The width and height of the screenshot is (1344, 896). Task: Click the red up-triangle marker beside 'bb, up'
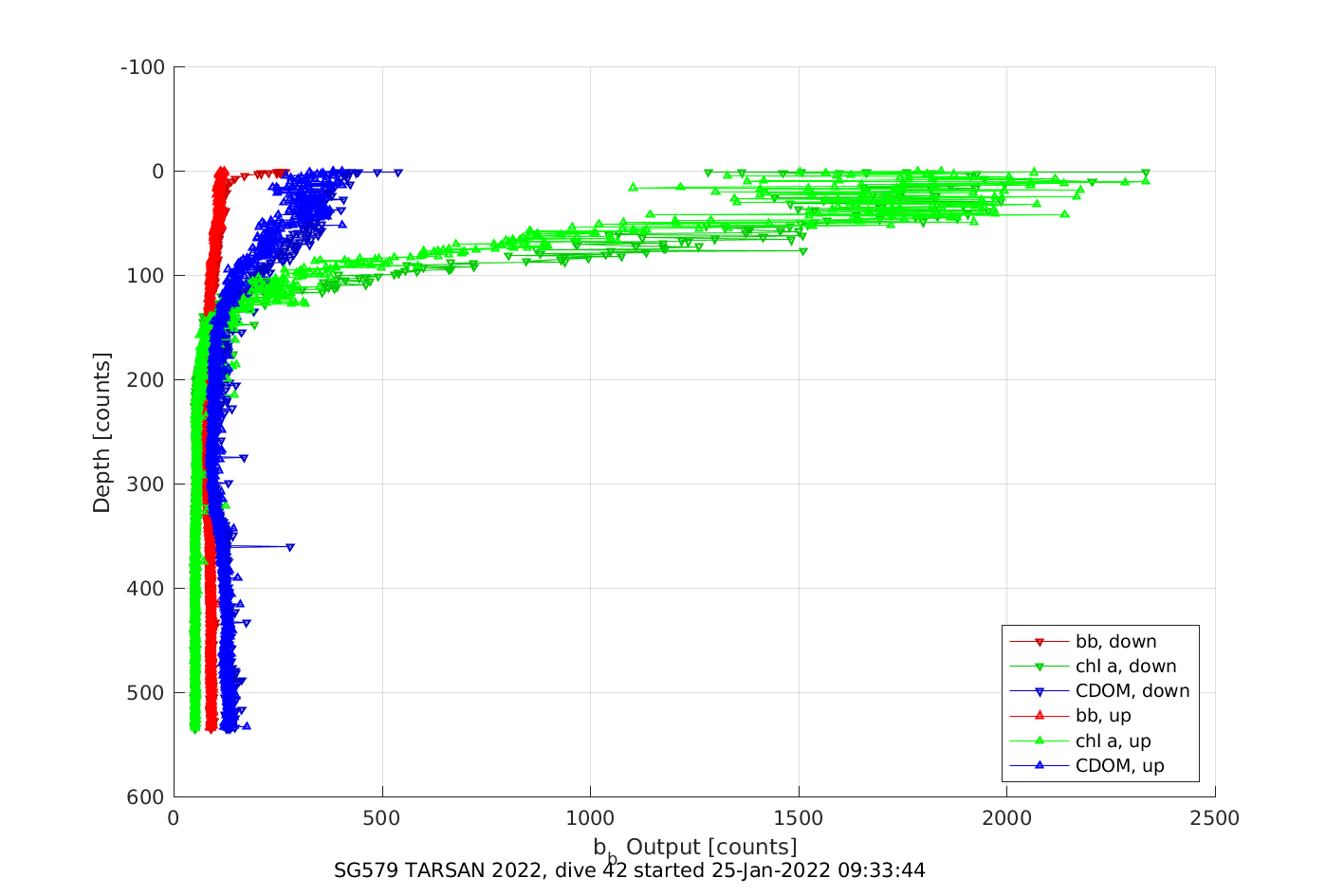tap(1039, 716)
